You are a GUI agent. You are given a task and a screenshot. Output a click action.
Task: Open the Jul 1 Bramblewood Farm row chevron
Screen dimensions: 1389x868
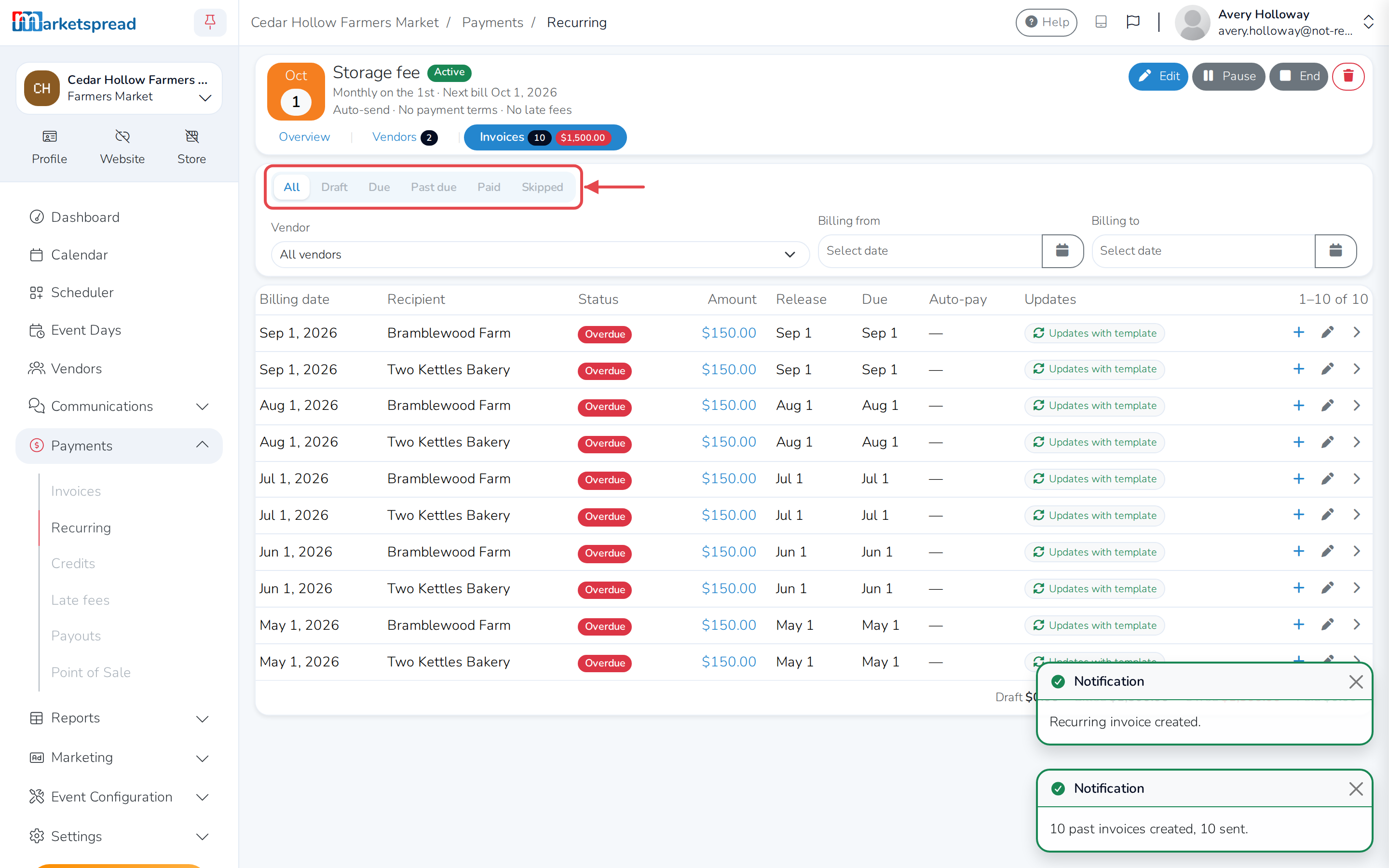pos(1357,479)
